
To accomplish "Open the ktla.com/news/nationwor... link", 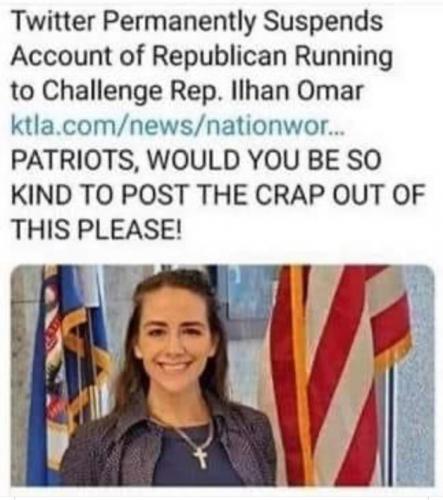I will (178, 127).
